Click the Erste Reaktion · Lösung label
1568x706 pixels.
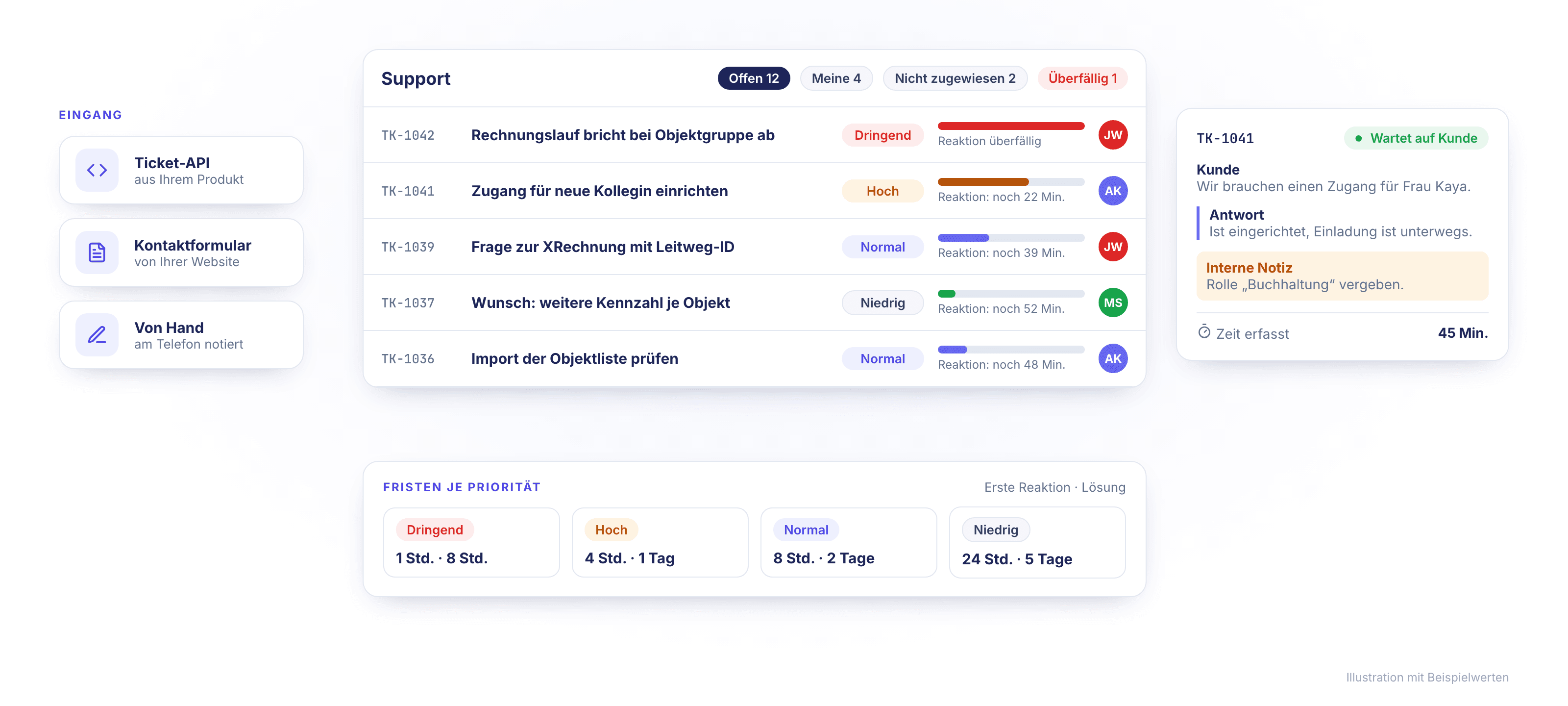tap(1055, 487)
